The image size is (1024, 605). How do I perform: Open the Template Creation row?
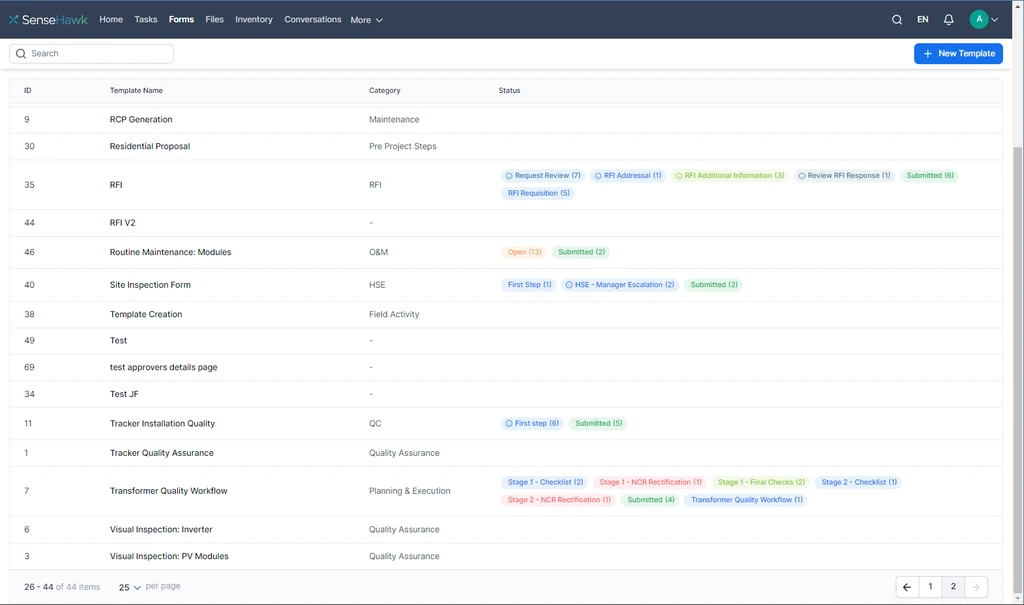(x=505, y=314)
